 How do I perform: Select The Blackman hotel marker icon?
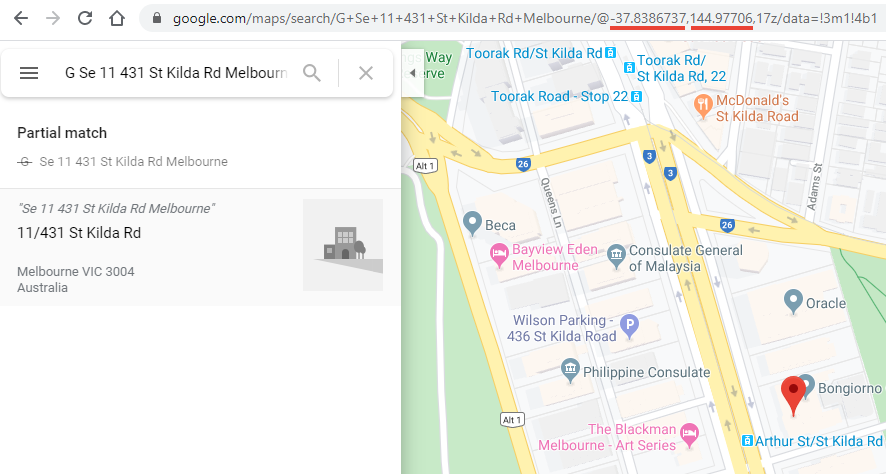coord(689,436)
